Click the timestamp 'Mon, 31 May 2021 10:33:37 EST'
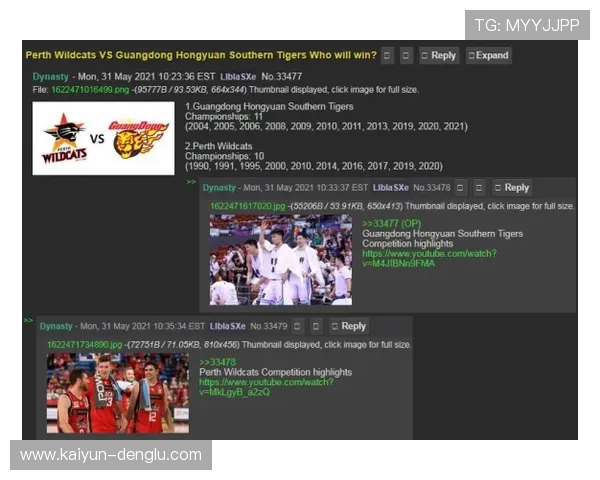The width and height of the screenshot is (600, 480). (305, 188)
